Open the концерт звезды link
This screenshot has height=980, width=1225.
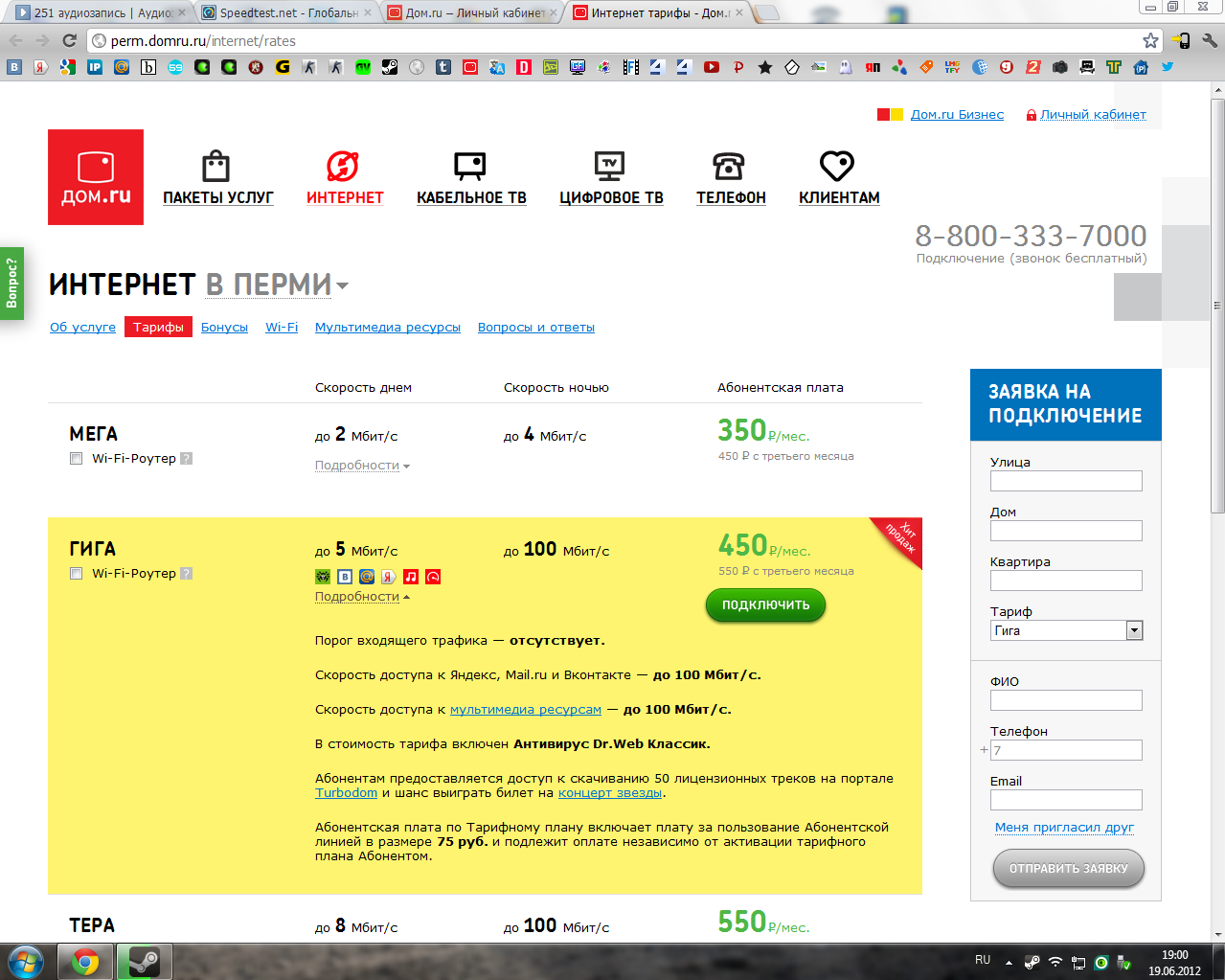tap(610, 792)
